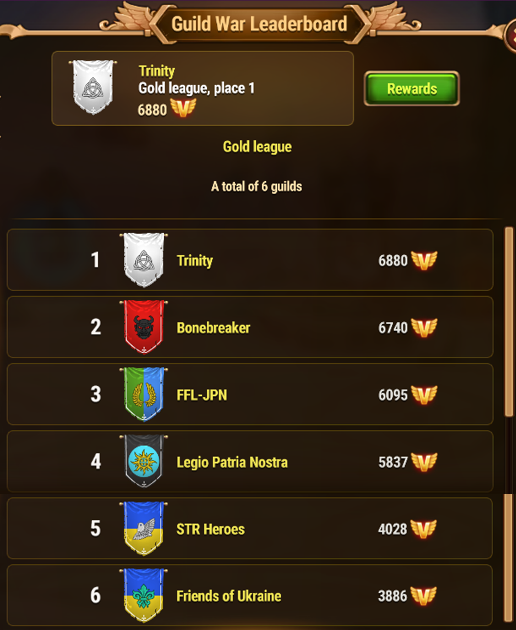This screenshot has height=630, width=516.
Task: Click the STR Heroes eagle banner
Action: [143, 528]
